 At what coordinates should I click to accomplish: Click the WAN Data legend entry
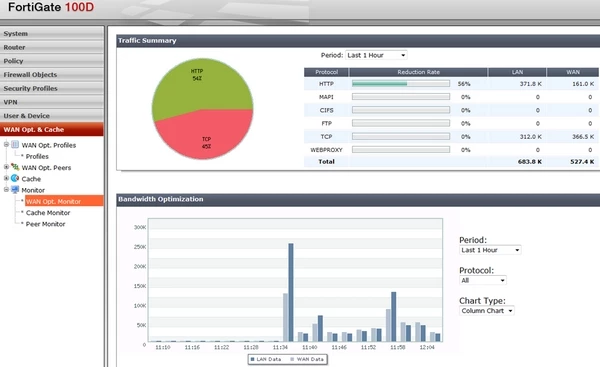[x=307, y=359]
